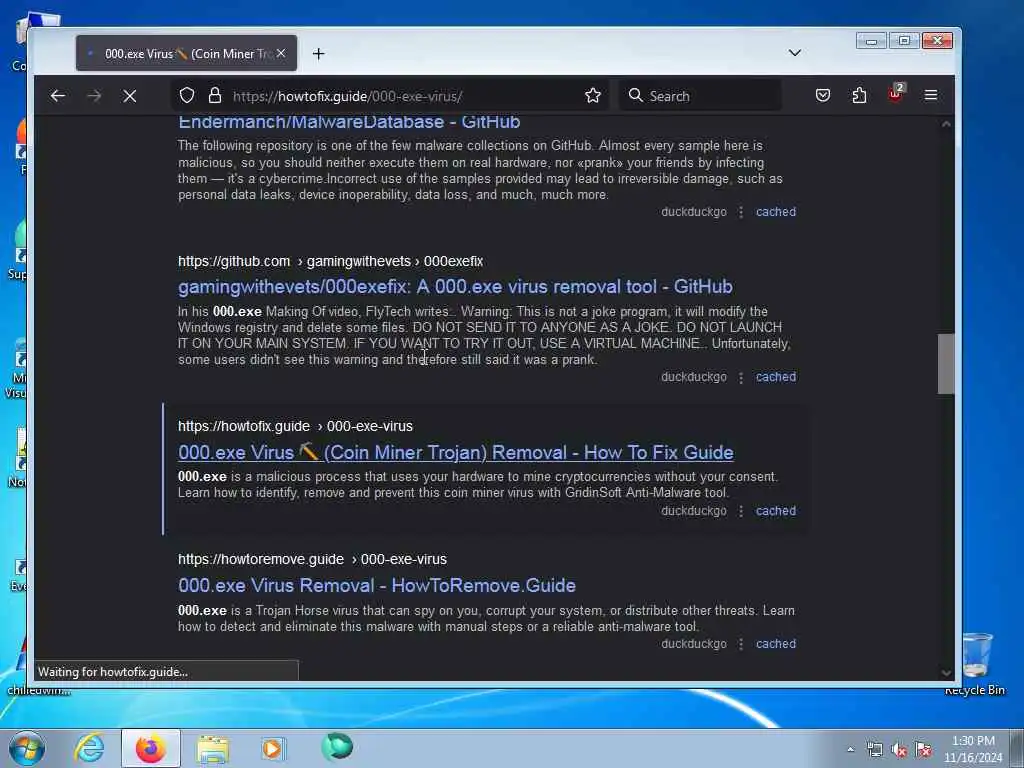Open green round app on taskbar

point(337,746)
